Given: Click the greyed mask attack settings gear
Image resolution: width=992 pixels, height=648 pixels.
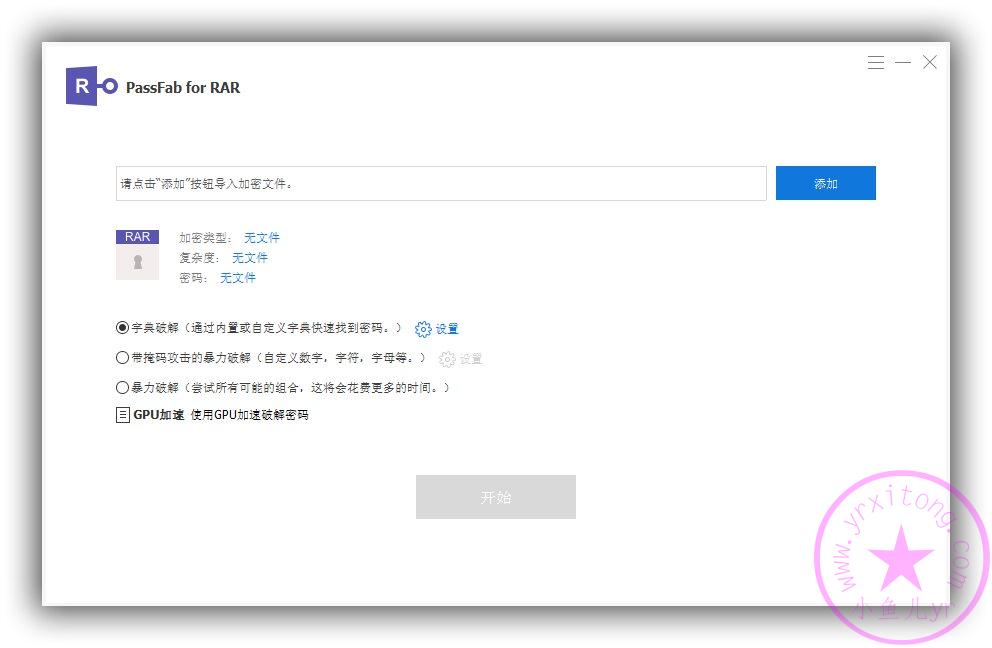Looking at the screenshot, I should 447,359.
